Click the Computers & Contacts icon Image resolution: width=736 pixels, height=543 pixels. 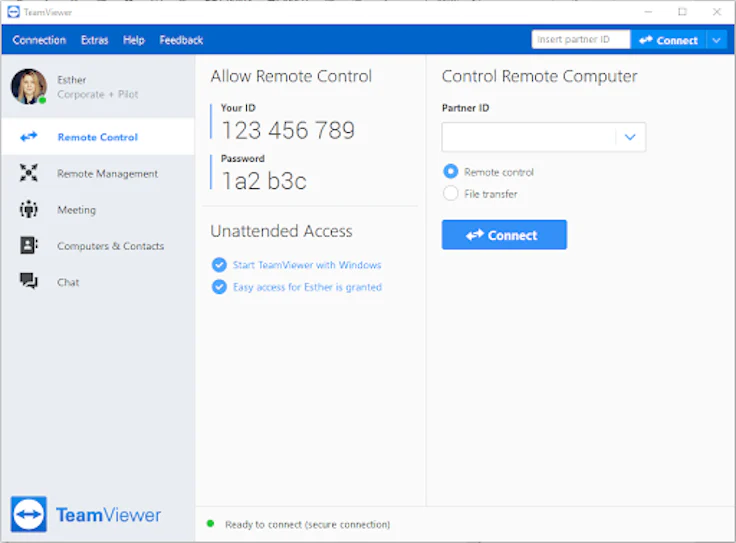(x=29, y=245)
